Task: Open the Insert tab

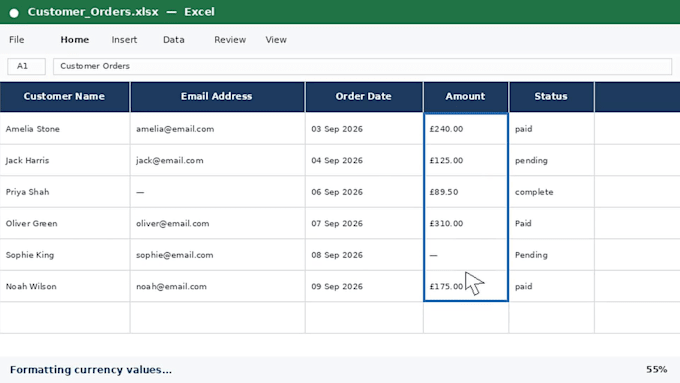Action: point(124,39)
